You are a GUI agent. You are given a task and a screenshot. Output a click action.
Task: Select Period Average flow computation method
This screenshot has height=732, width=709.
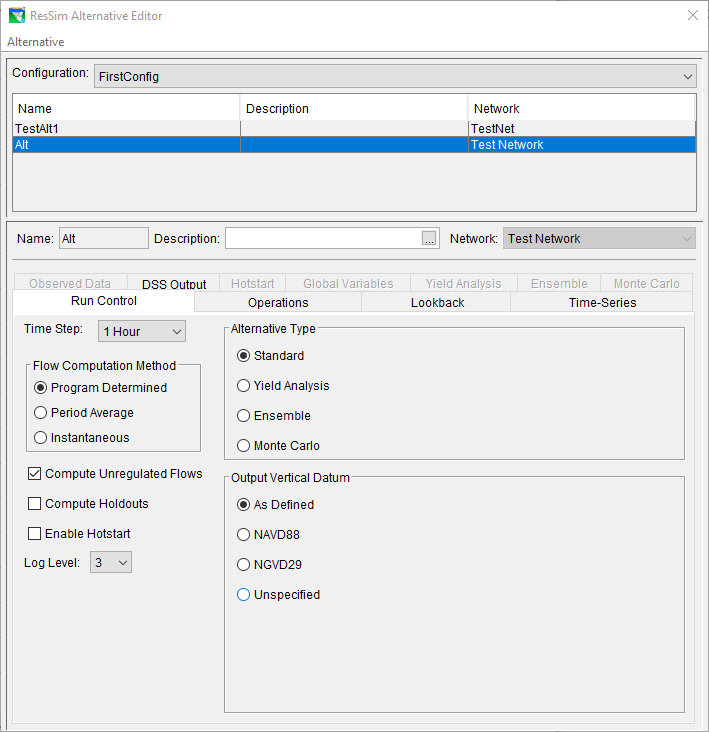click(x=41, y=413)
